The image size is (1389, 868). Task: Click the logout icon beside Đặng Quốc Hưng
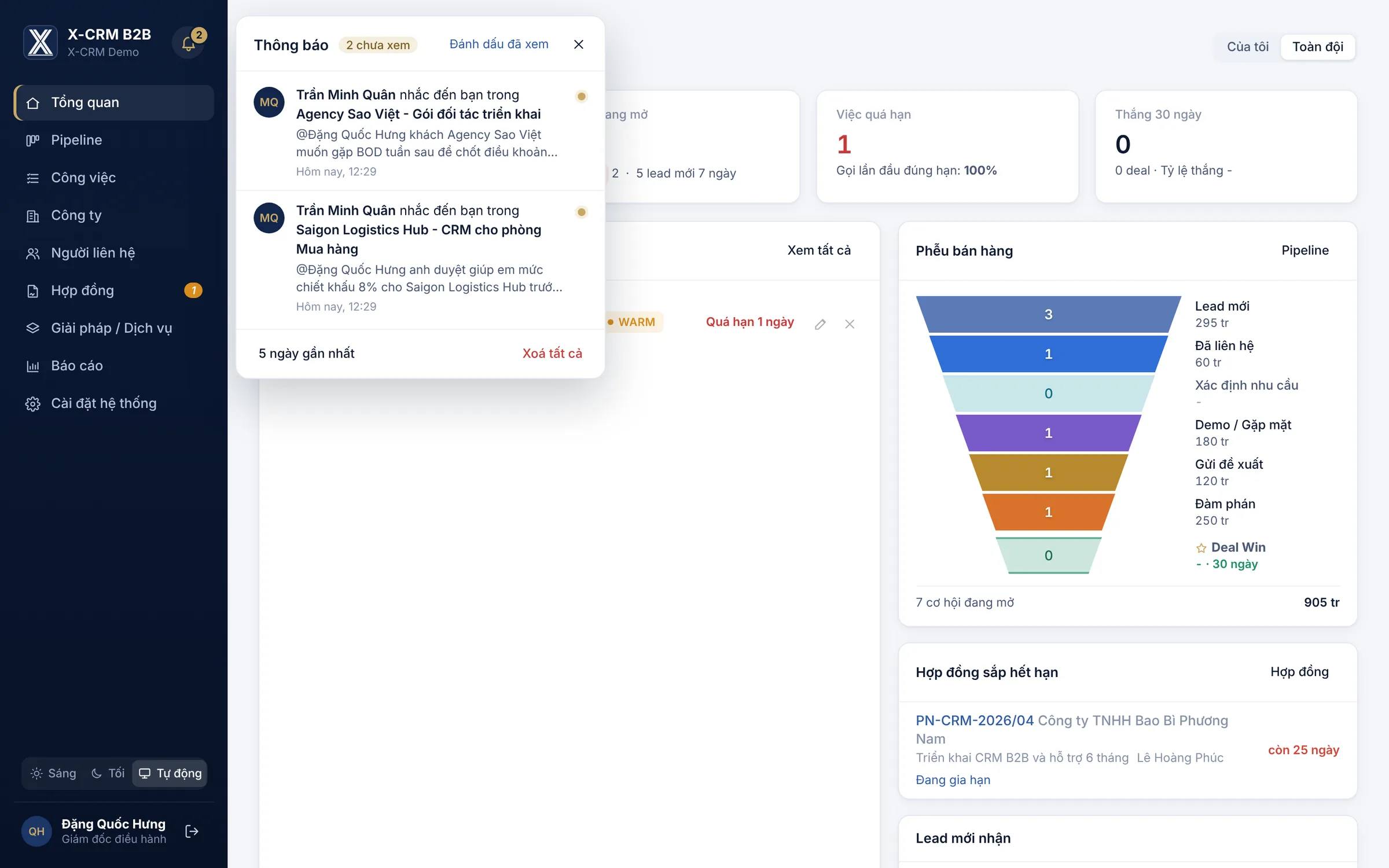pyautogui.click(x=192, y=831)
